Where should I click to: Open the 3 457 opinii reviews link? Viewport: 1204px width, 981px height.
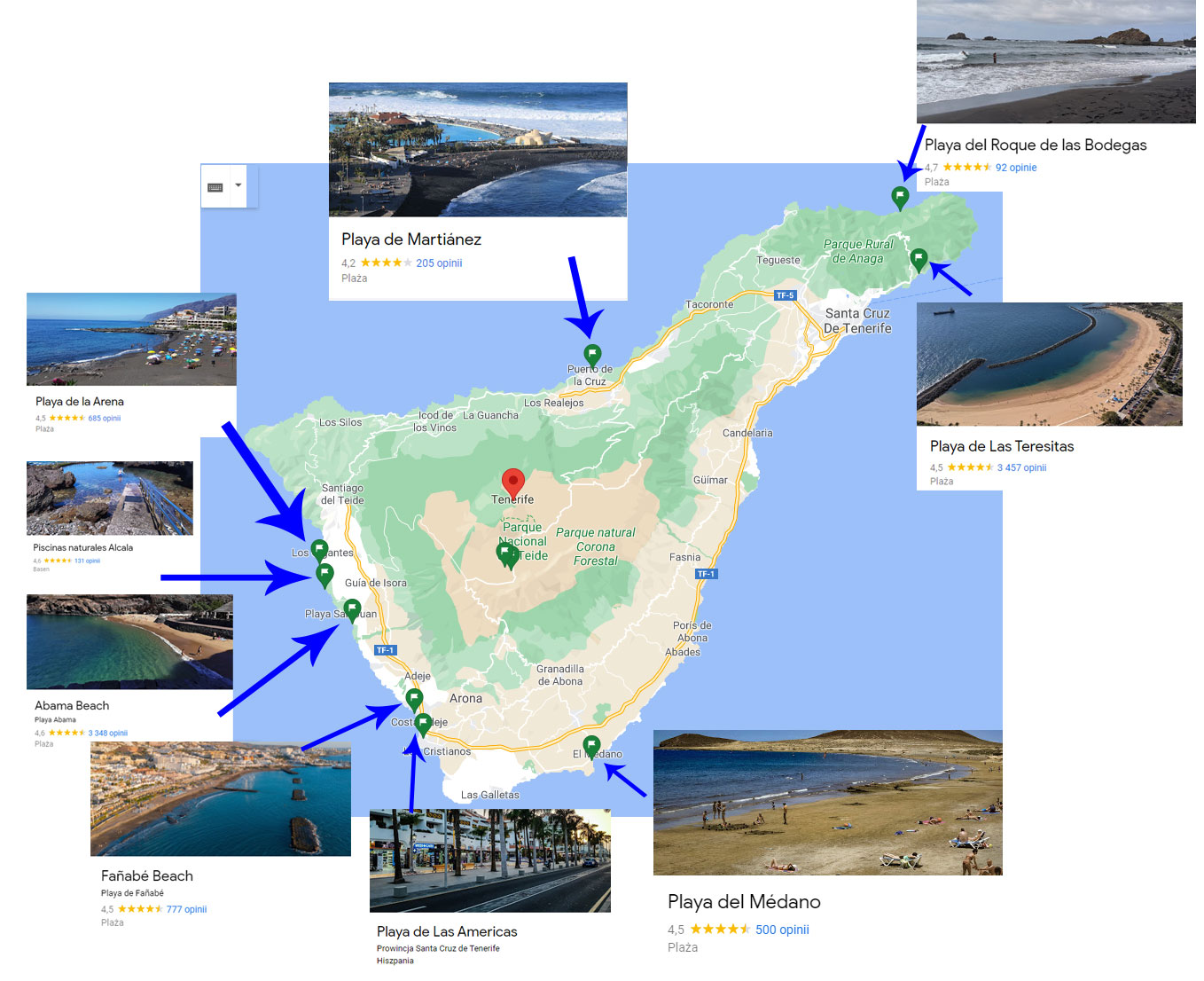[x=1021, y=467]
